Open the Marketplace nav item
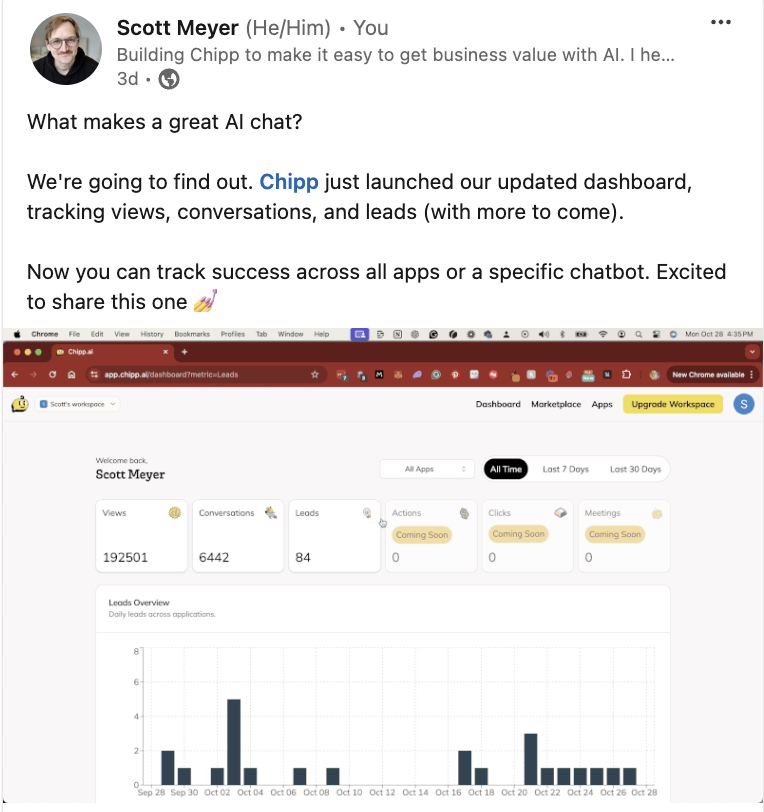This screenshot has width=764, height=812. pyautogui.click(x=556, y=404)
